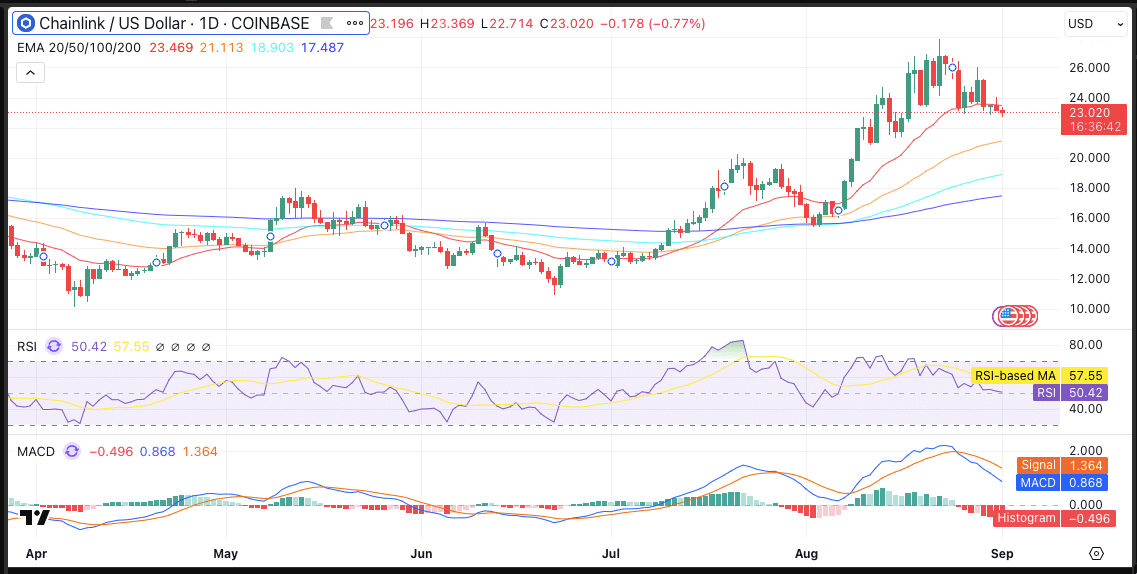Click the blue MACD 0.868 axis label
Image resolution: width=1137 pixels, height=574 pixels.
click(x=1062, y=483)
